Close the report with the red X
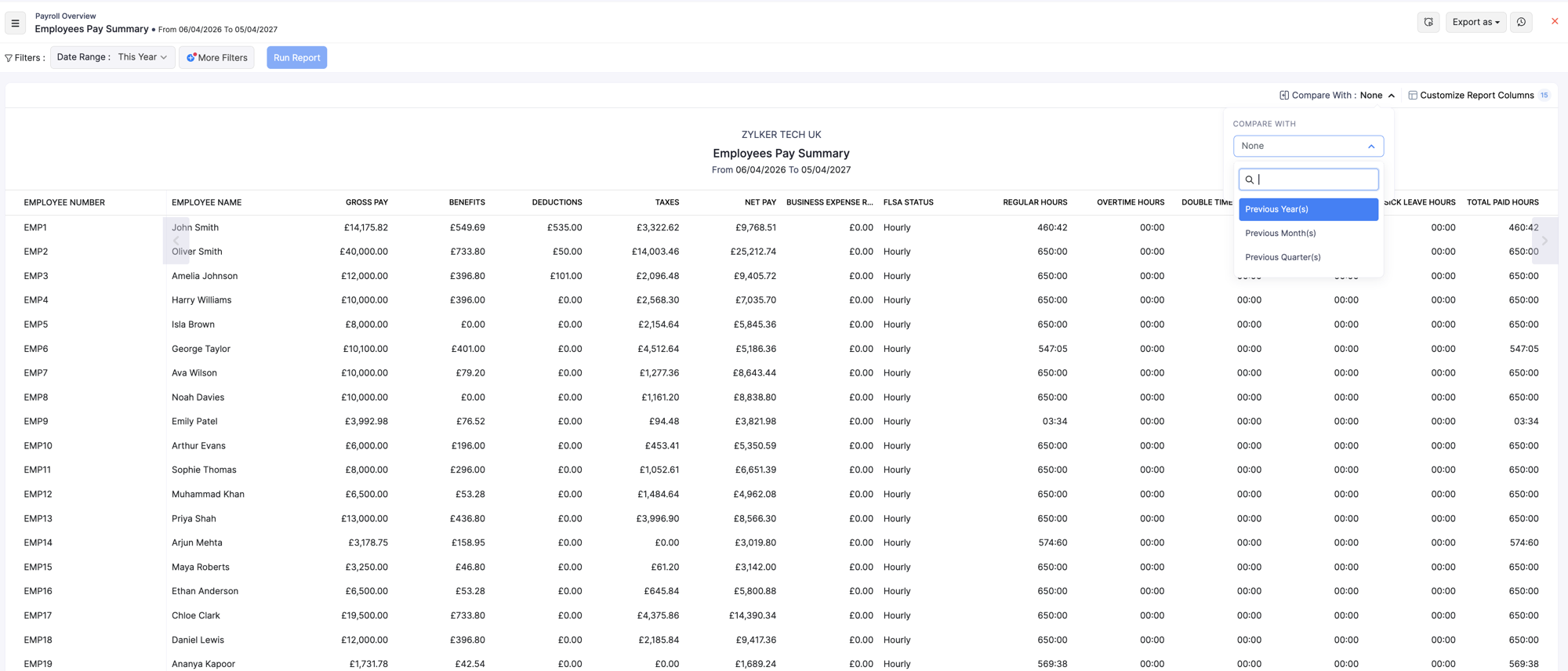The width and height of the screenshot is (1568, 671). (x=1555, y=21)
